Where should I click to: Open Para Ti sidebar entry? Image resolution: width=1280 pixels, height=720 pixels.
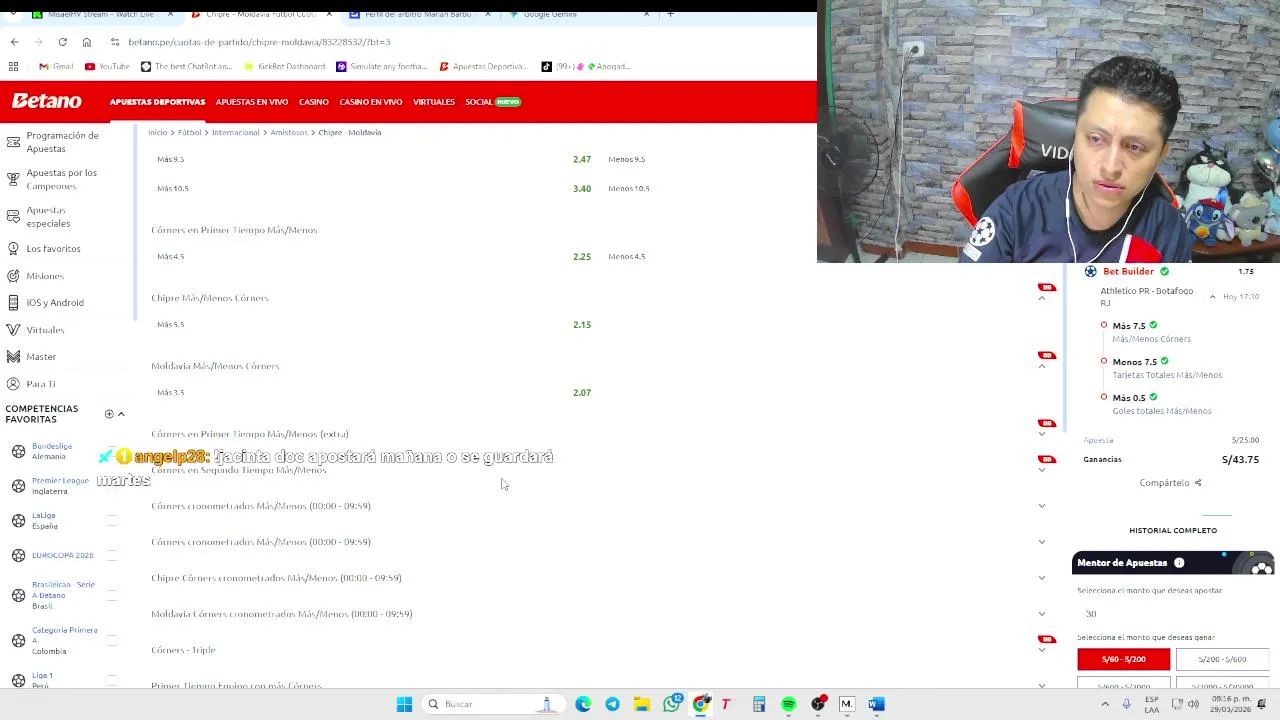(41, 383)
